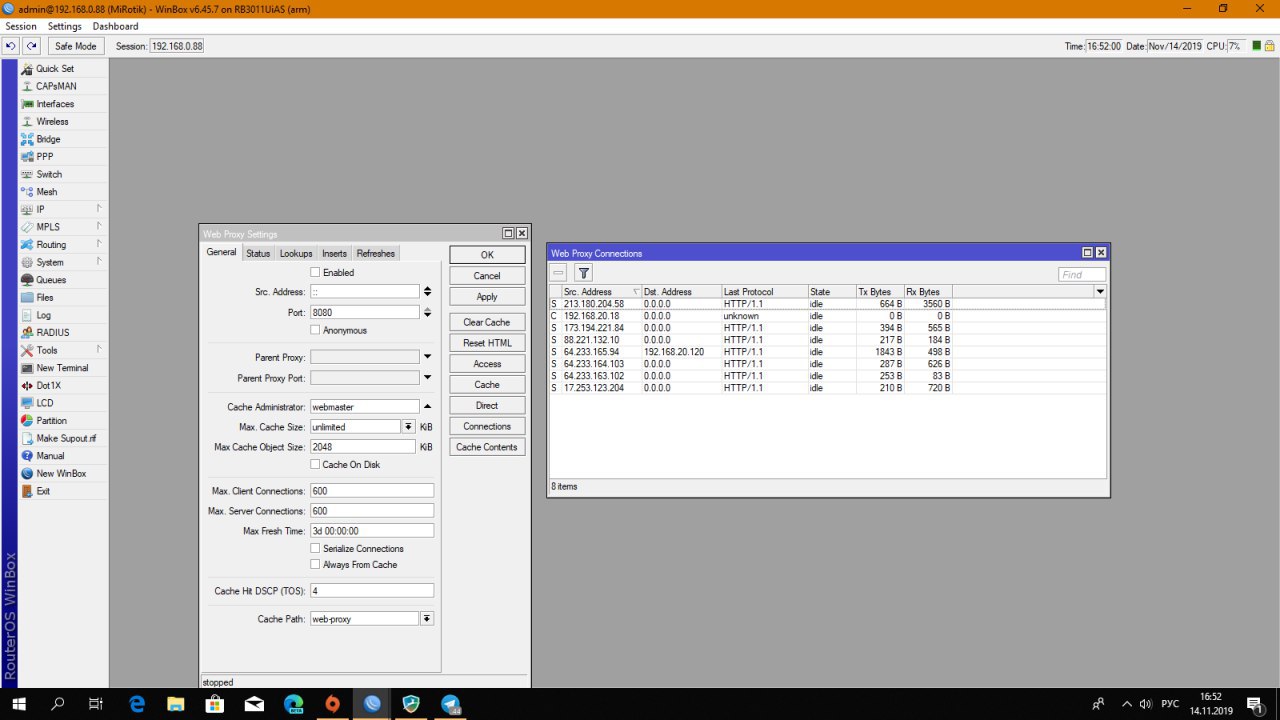This screenshot has width=1280, height=720.
Task: Open the Session menu
Action: point(21,26)
